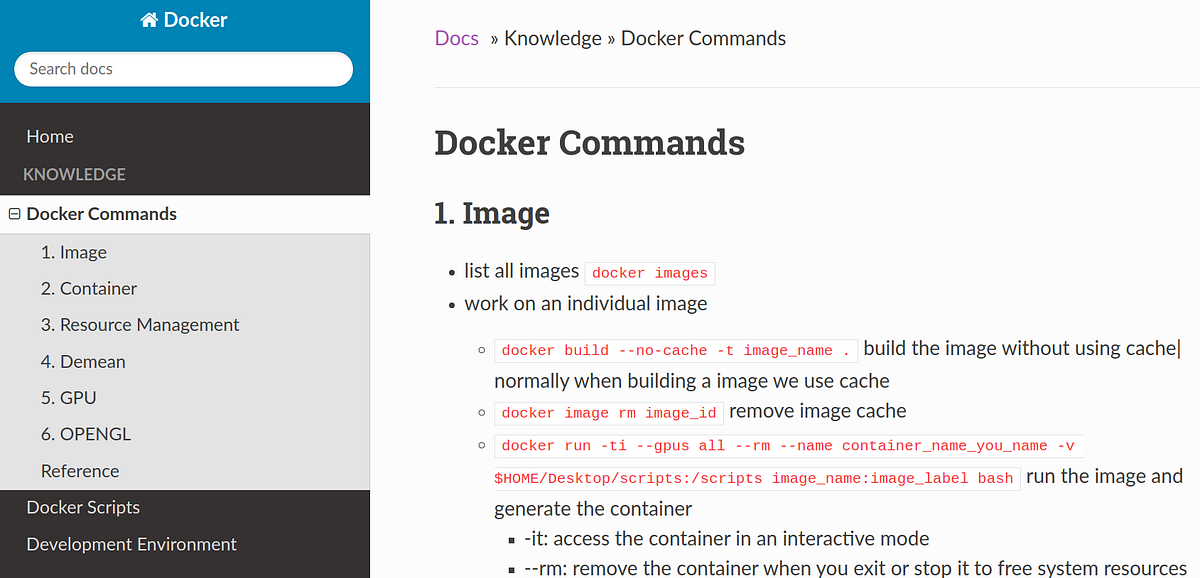
Task: Open "2. Container" from the sidebar
Action: (87, 288)
